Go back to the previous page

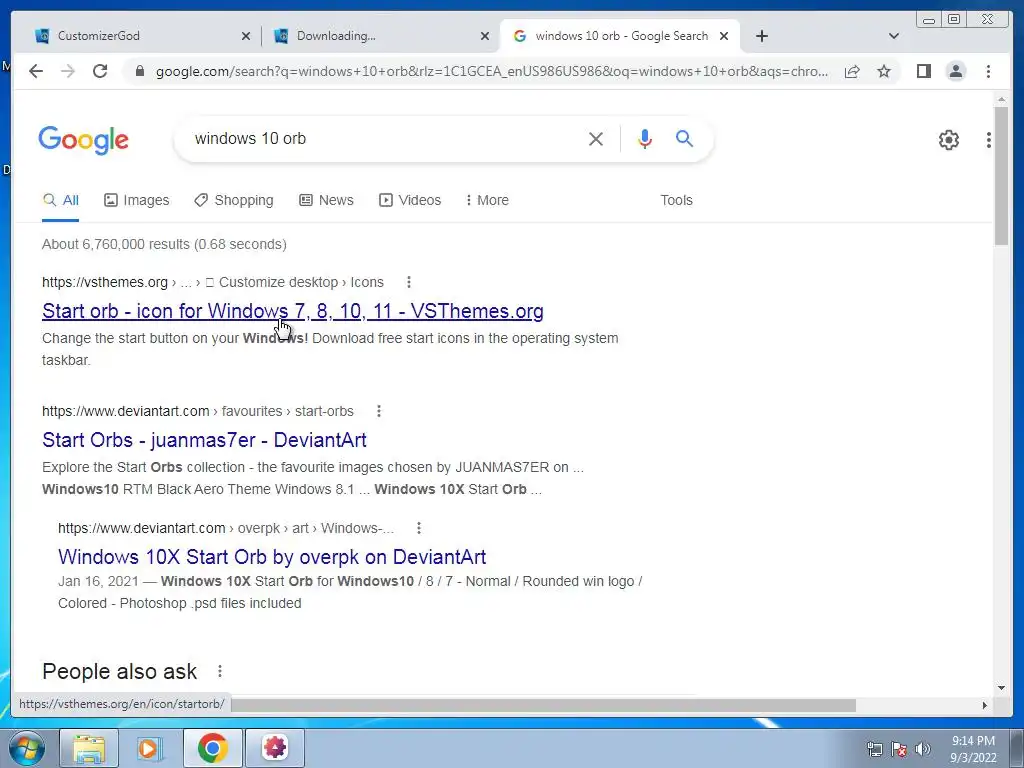click(x=36, y=71)
